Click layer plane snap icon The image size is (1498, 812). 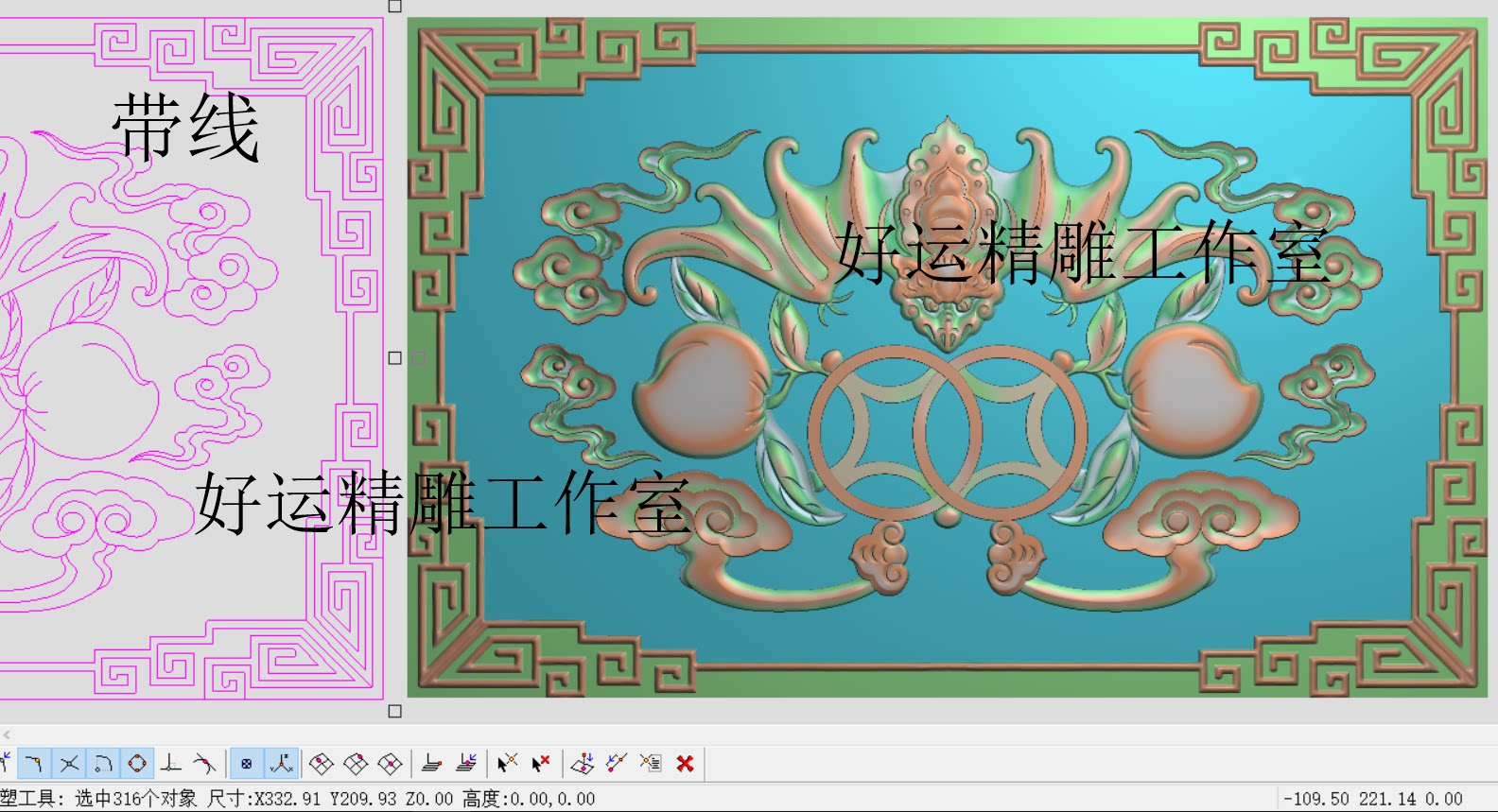click(432, 763)
